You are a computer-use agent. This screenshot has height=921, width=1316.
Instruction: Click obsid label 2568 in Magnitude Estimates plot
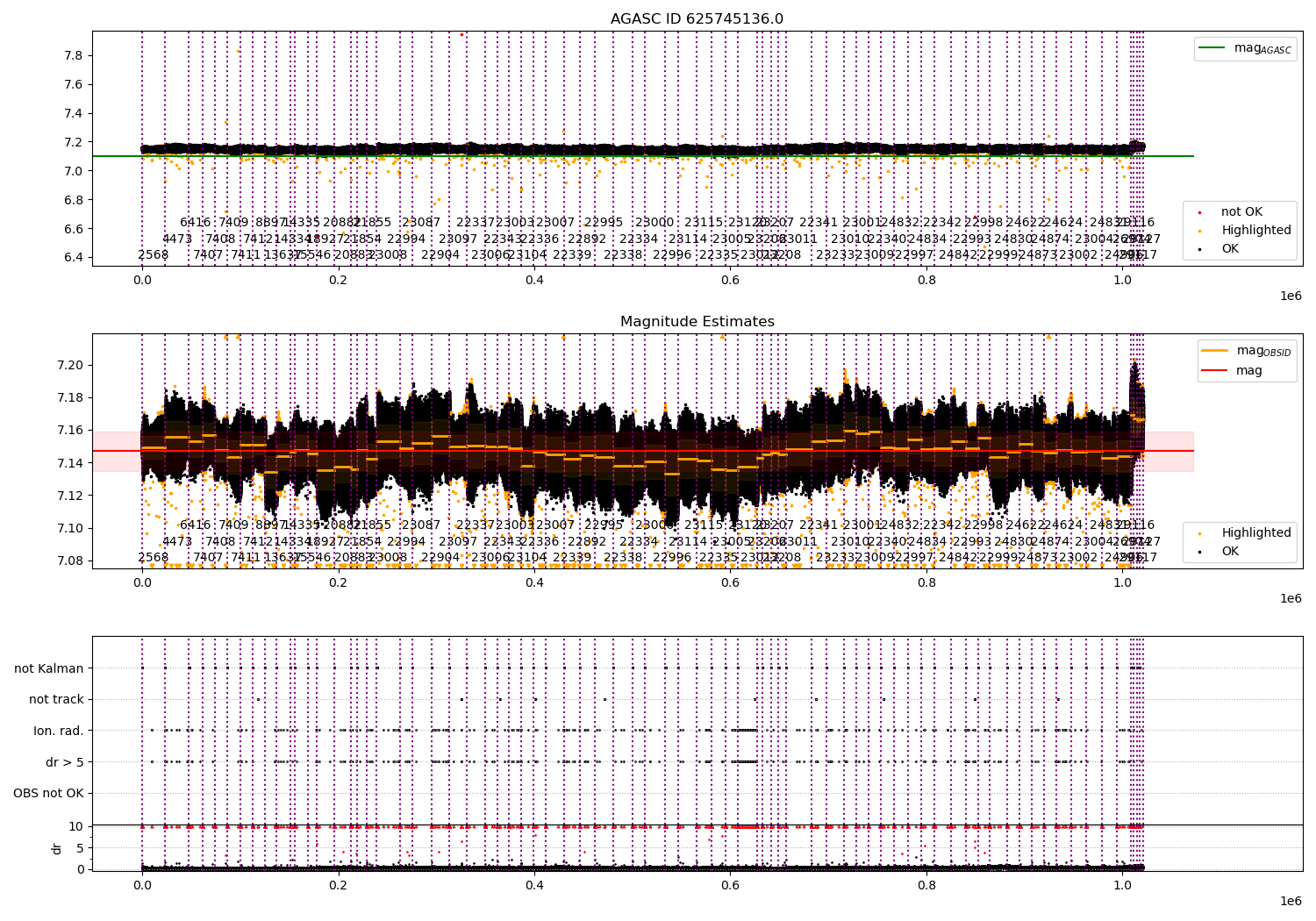(x=154, y=557)
